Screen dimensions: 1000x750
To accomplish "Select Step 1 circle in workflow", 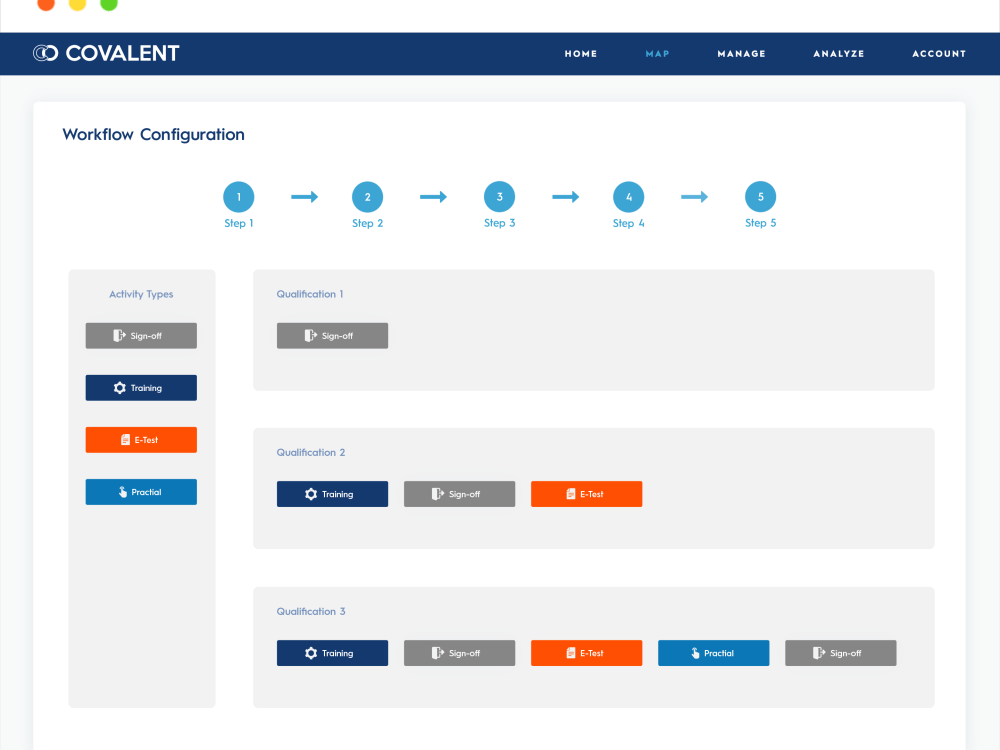I will point(239,197).
